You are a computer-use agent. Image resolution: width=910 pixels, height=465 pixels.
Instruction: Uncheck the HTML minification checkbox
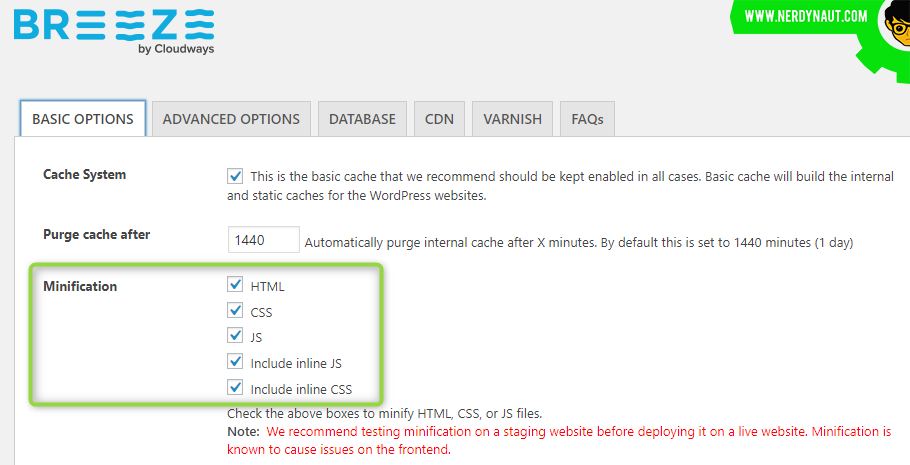tap(235, 284)
